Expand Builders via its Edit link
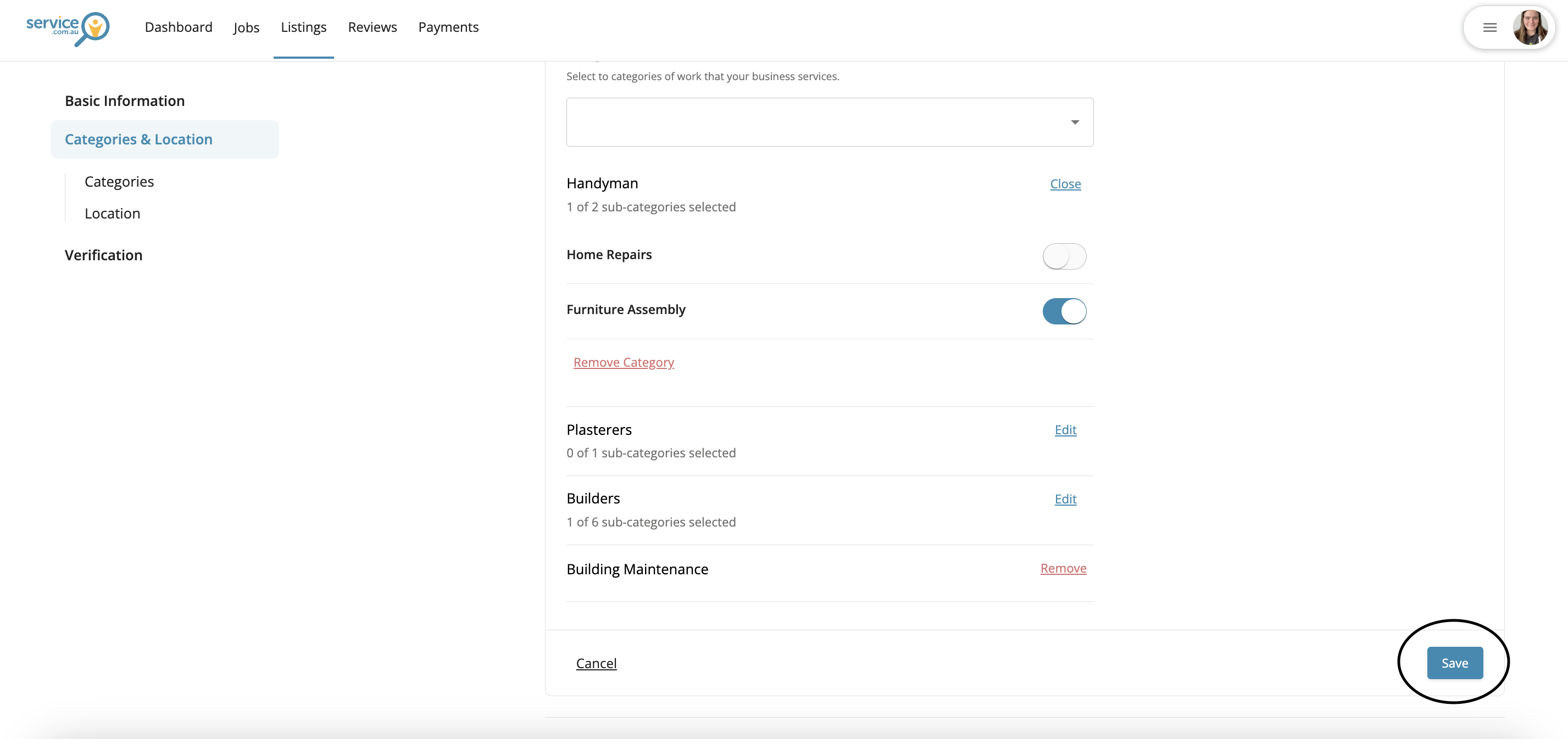The height and width of the screenshot is (739, 1568). [1065, 500]
